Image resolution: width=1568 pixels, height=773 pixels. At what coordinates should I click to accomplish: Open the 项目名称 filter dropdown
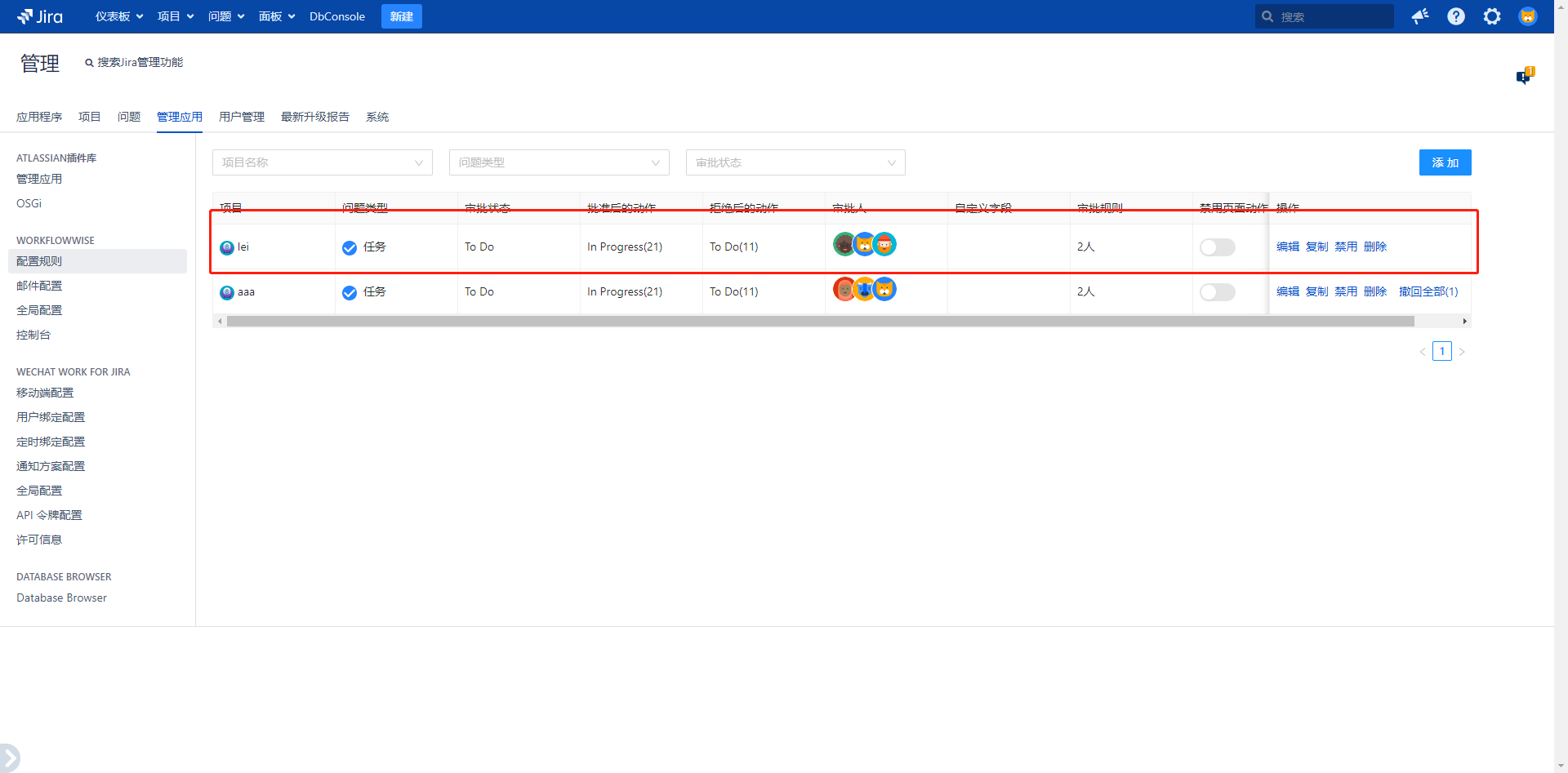pos(323,162)
